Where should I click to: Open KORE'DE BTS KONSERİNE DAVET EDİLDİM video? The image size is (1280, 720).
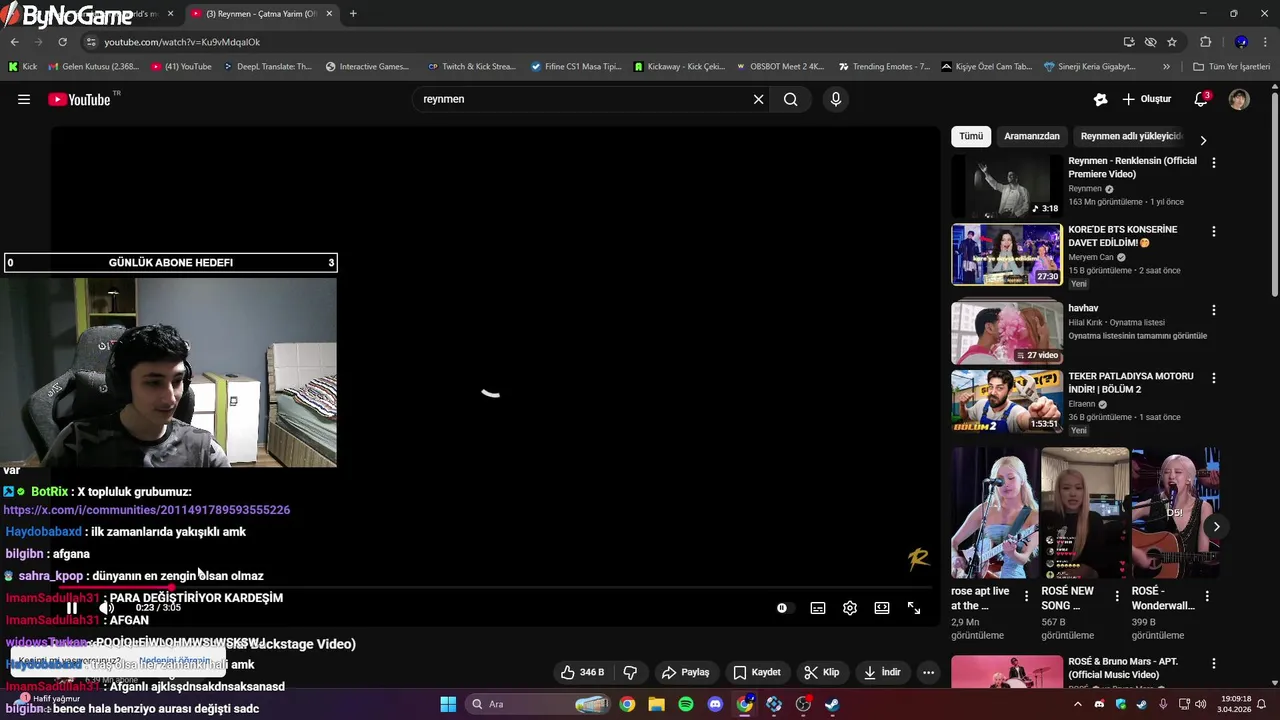tap(1007, 255)
